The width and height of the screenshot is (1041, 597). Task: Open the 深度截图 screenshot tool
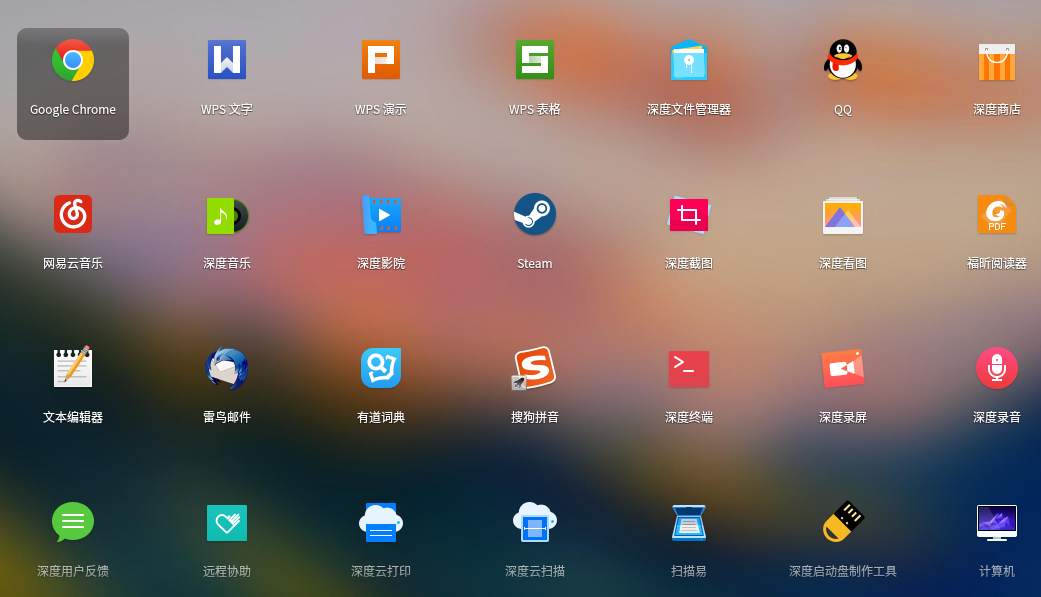689,214
